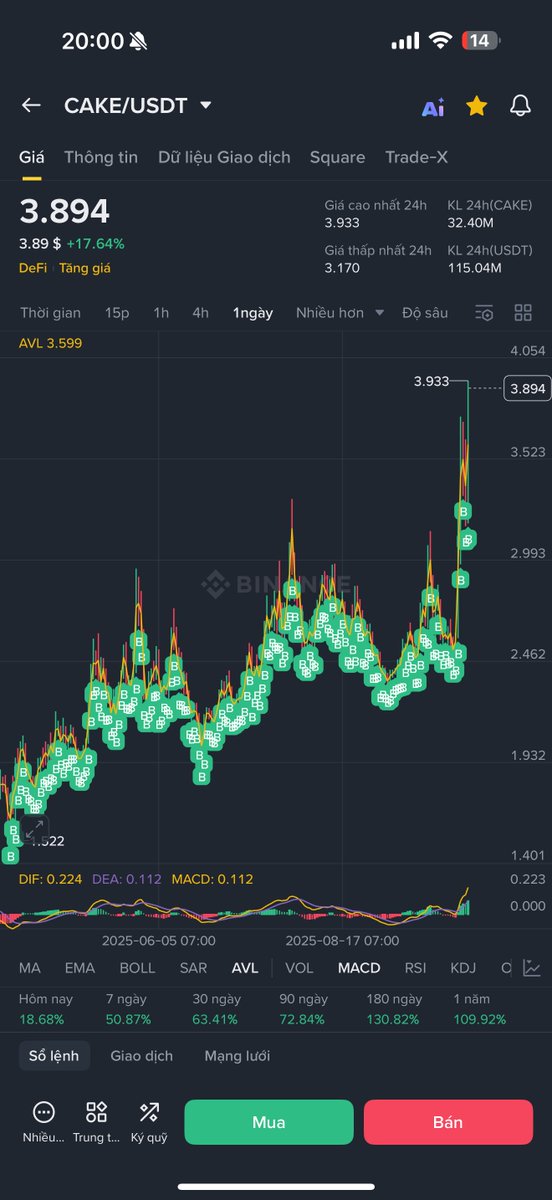The image size is (552, 1200).
Task: Tap the KL 24h(CAKE) value 32.40M
Action: coord(470,222)
